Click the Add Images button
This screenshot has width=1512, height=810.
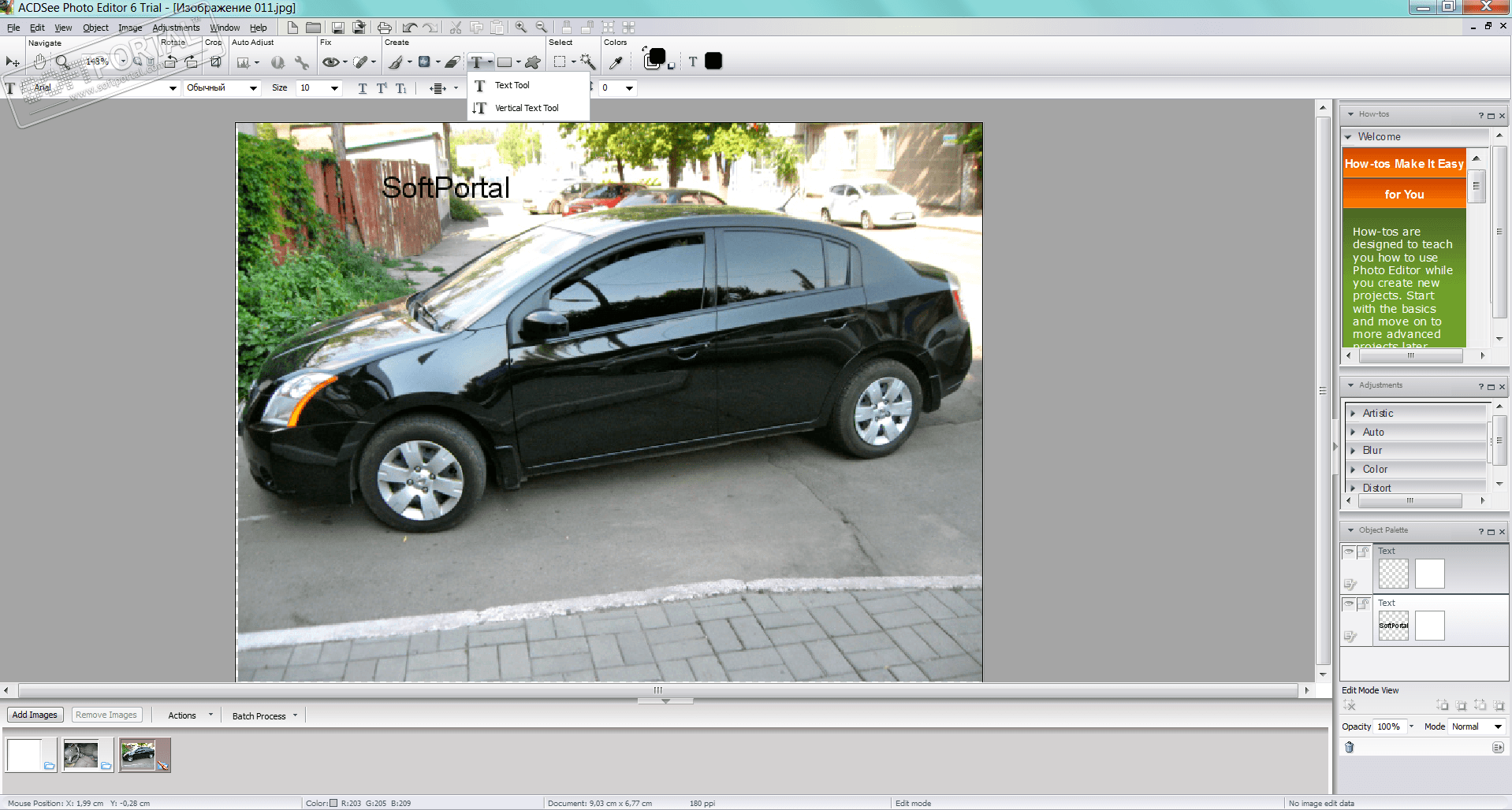coord(35,715)
